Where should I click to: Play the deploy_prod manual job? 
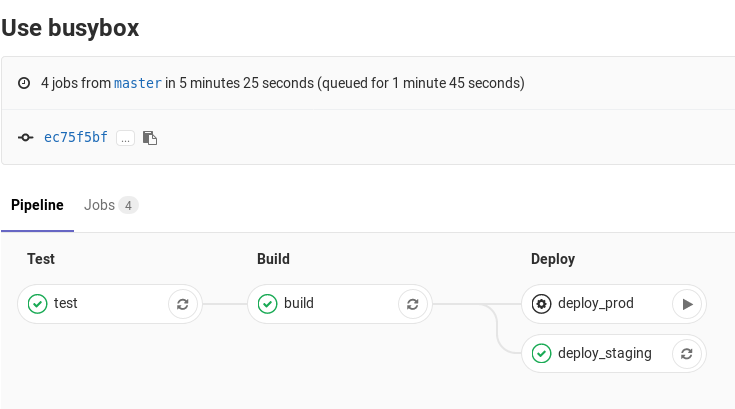tap(686, 304)
